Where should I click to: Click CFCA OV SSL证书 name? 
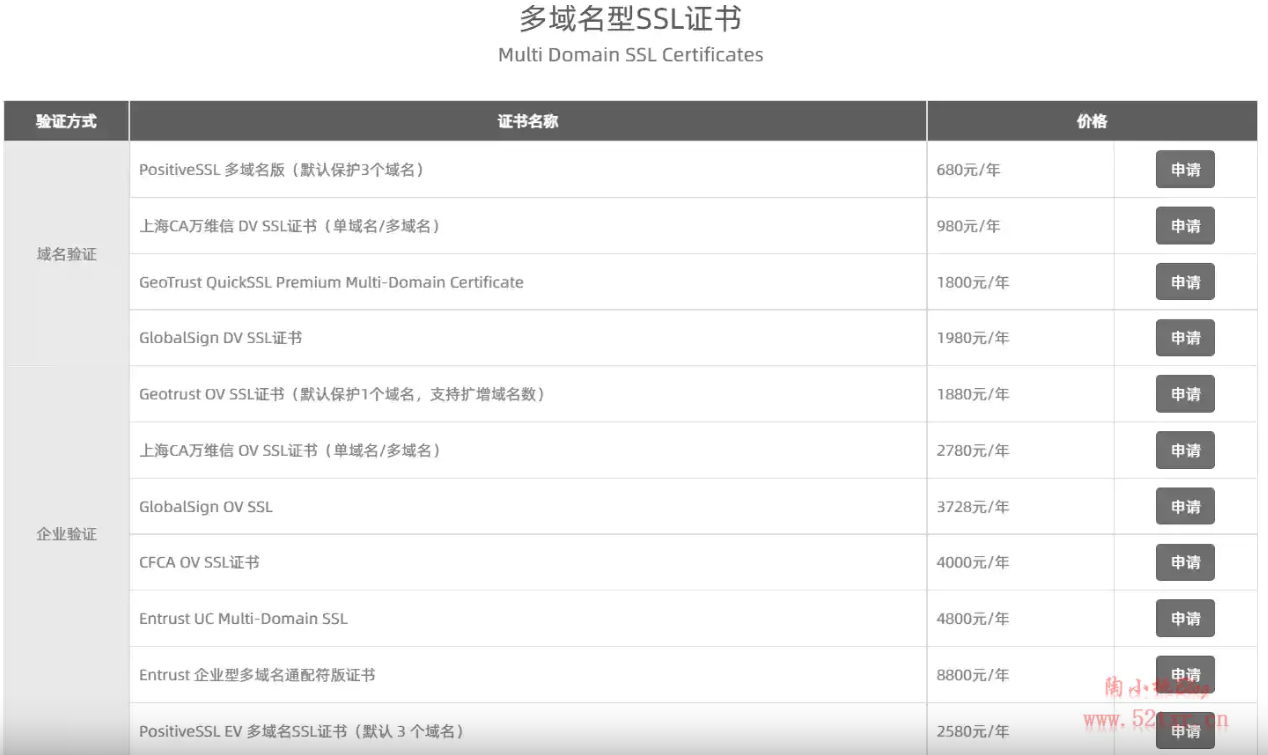199,562
